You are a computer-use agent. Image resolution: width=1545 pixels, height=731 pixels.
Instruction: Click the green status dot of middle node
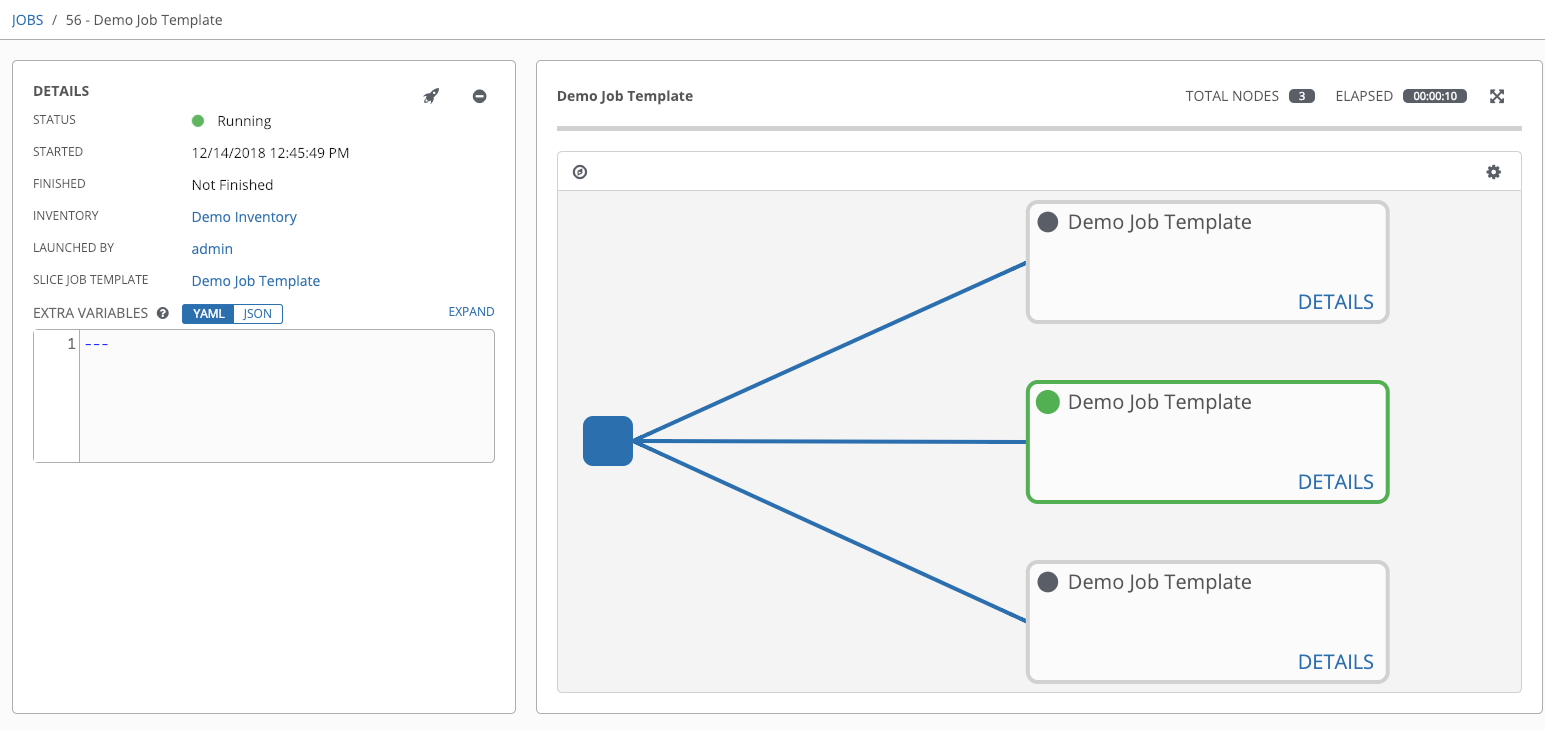pos(1047,402)
